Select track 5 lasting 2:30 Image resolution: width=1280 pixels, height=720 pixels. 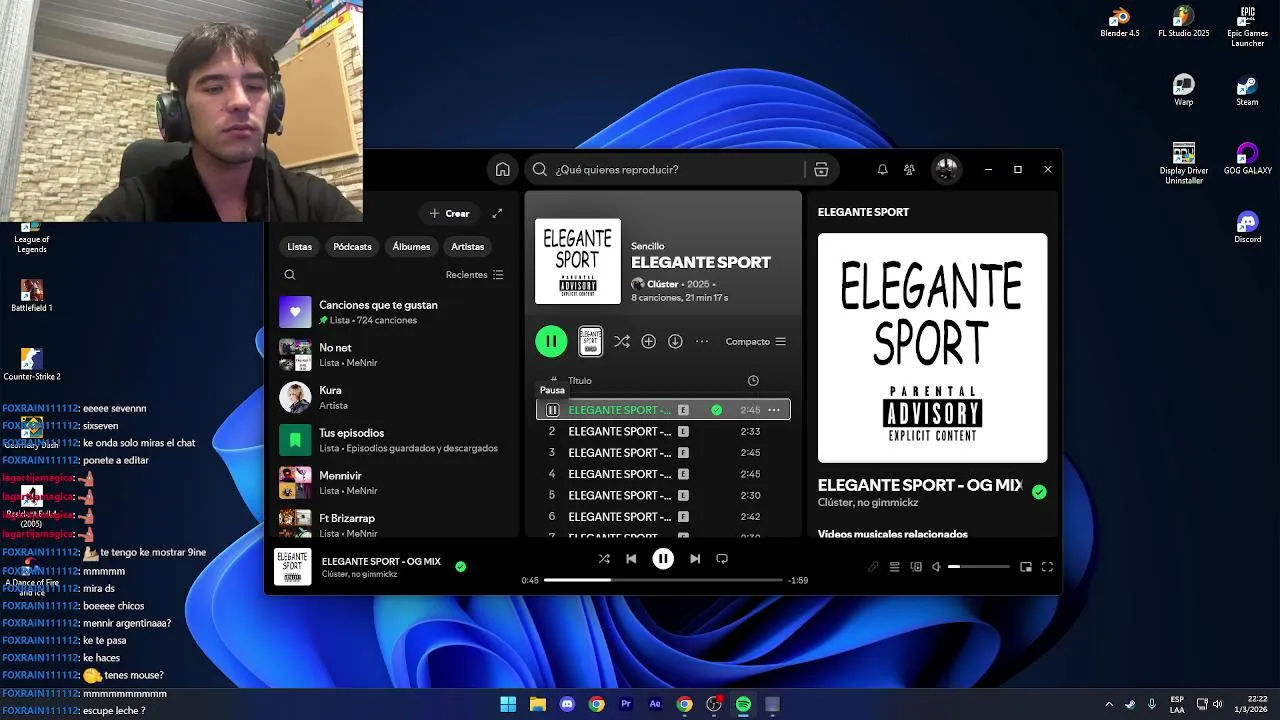pos(663,496)
